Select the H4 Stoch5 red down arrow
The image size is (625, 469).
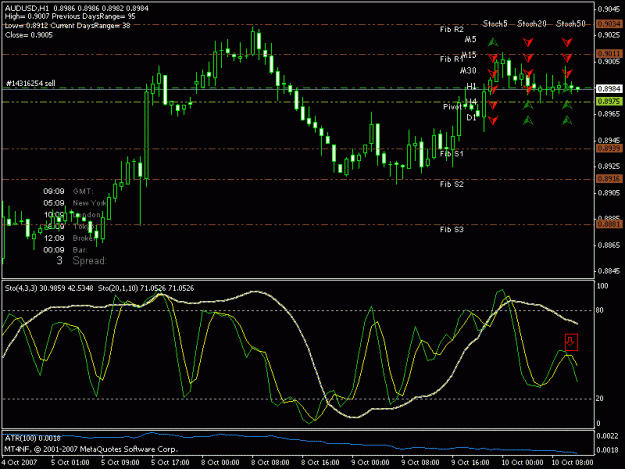click(x=493, y=105)
